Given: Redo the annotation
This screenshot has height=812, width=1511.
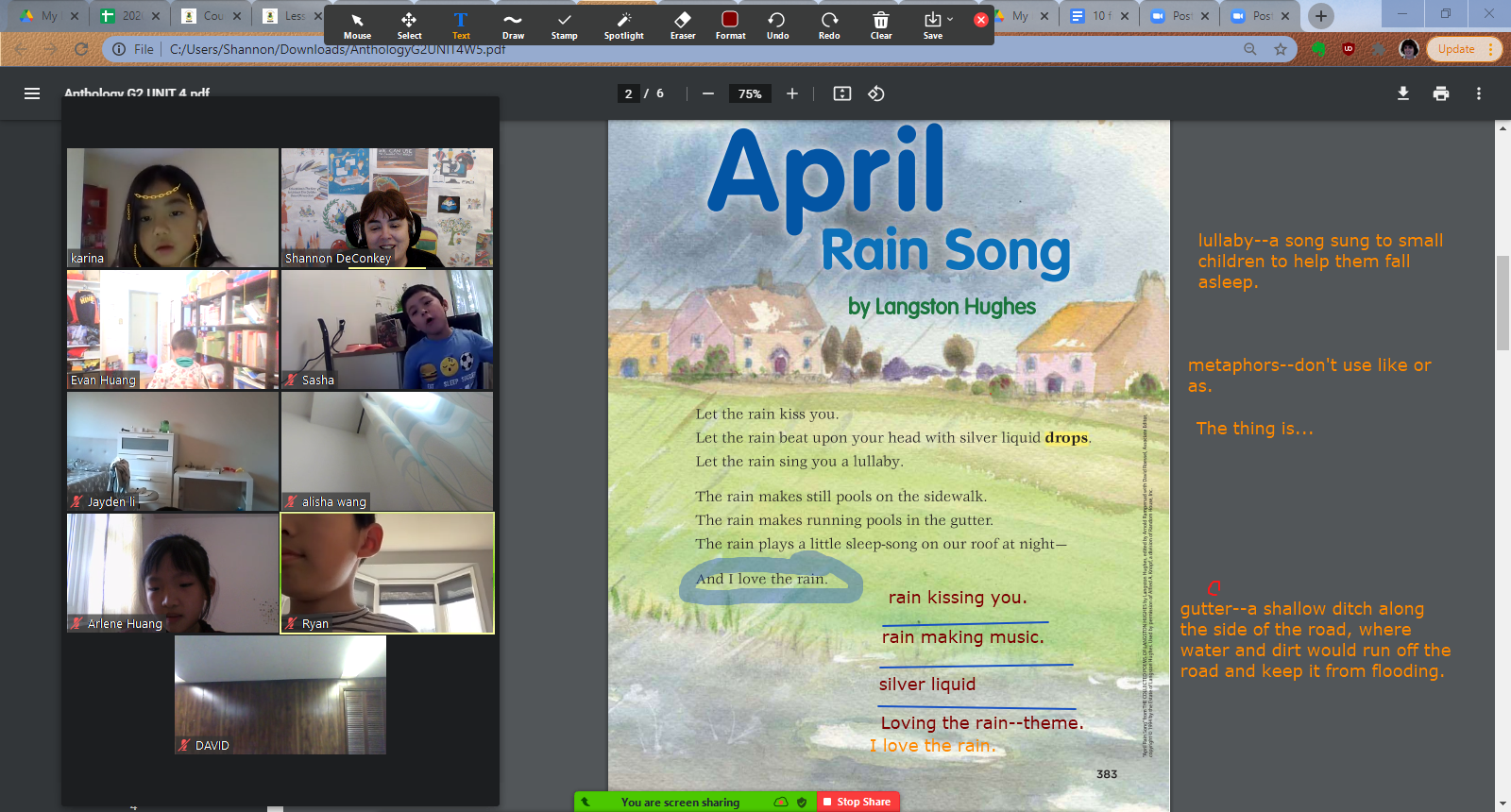Looking at the screenshot, I should point(829,25).
